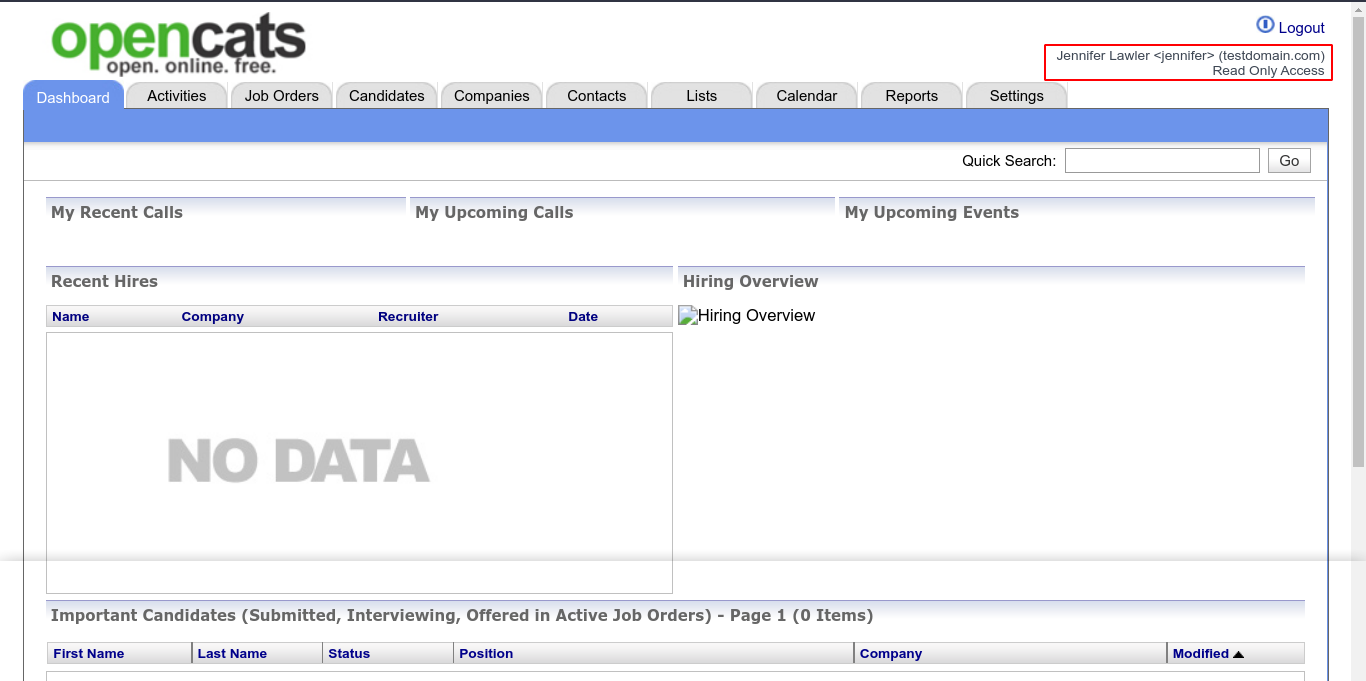Open the Calendar tab
Image resolution: width=1366 pixels, height=681 pixels.
coord(806,96)
